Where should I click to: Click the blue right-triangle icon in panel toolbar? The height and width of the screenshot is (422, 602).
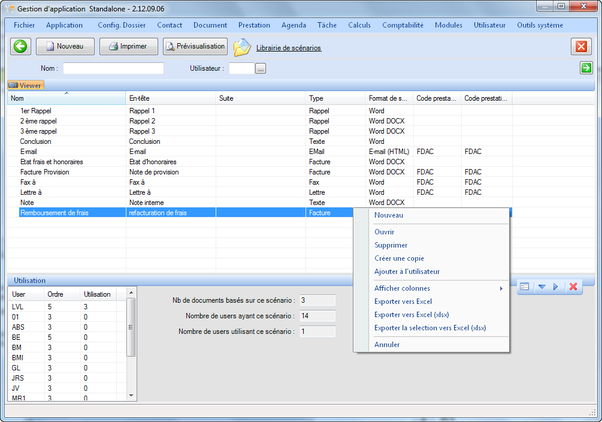tap(556, 287)
